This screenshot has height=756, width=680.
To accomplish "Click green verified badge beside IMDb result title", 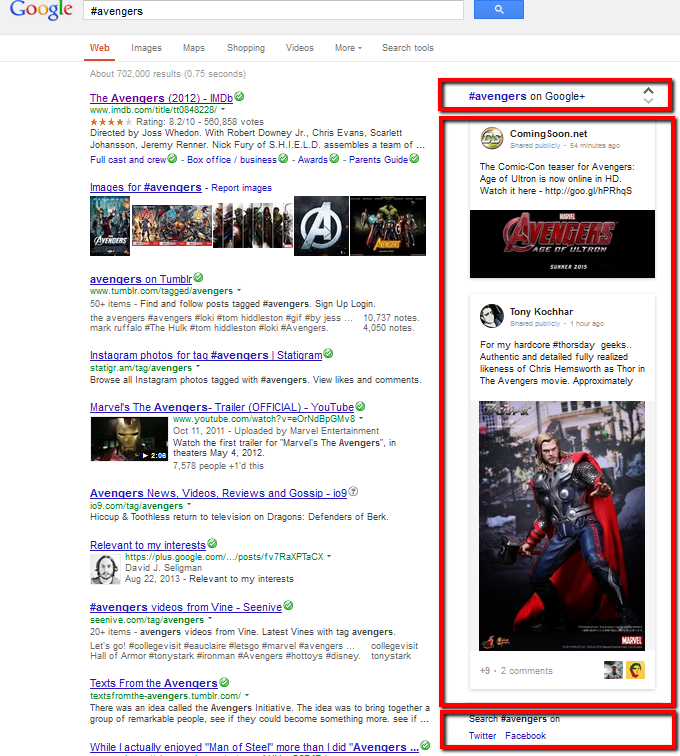I will (239, 96).
